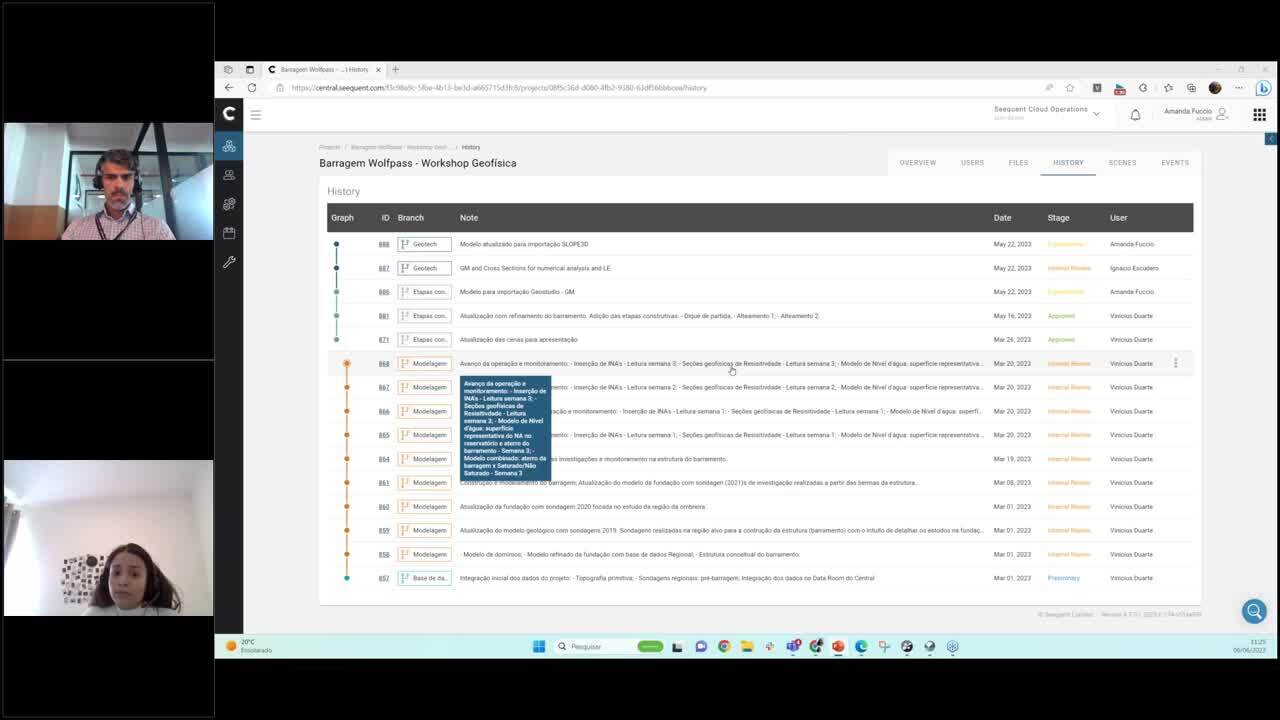Open the hamburger navigation menu
1280x720 pixels.
256,115
